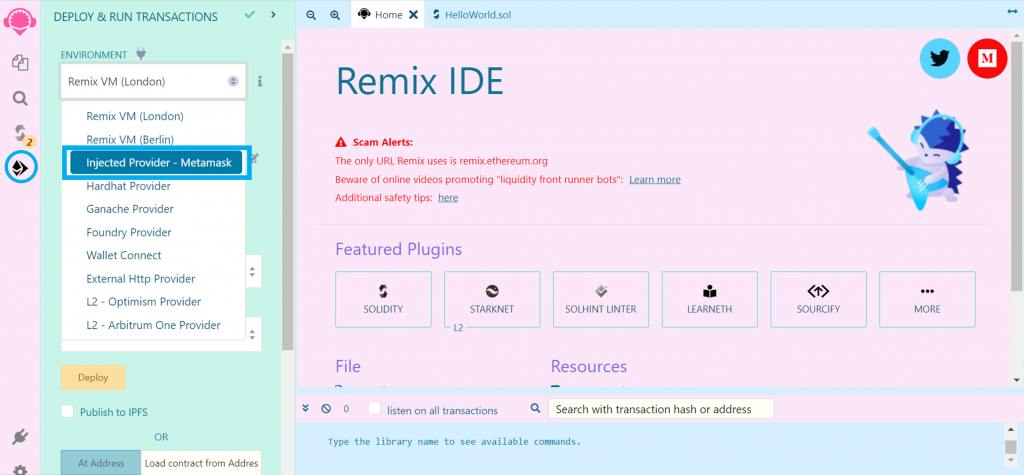1024x475 pixels.
Task: Select External Http Provider option
Action: 140,279
